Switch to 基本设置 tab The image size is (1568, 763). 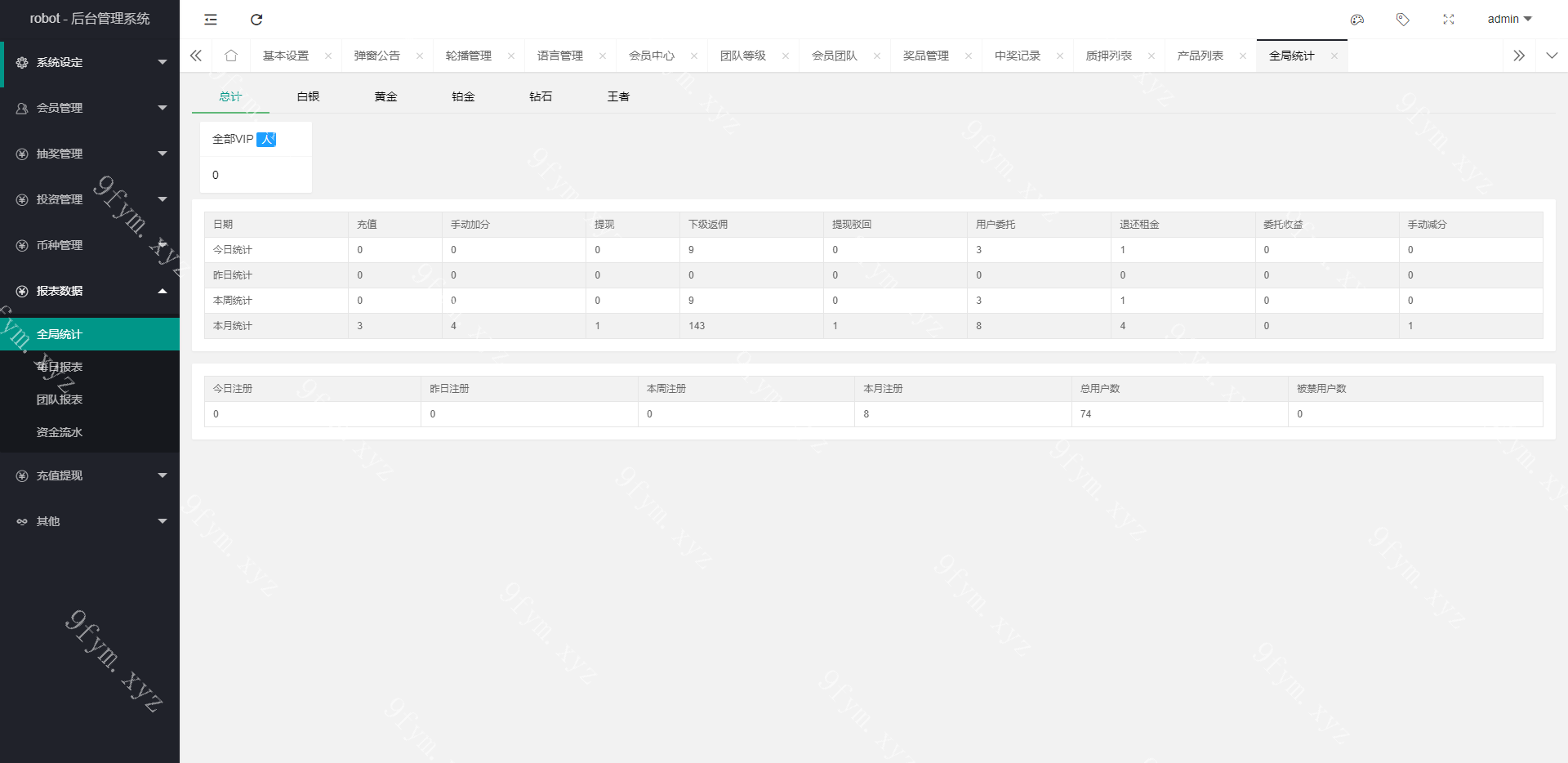pyautogui.click(x=286, y=56)
